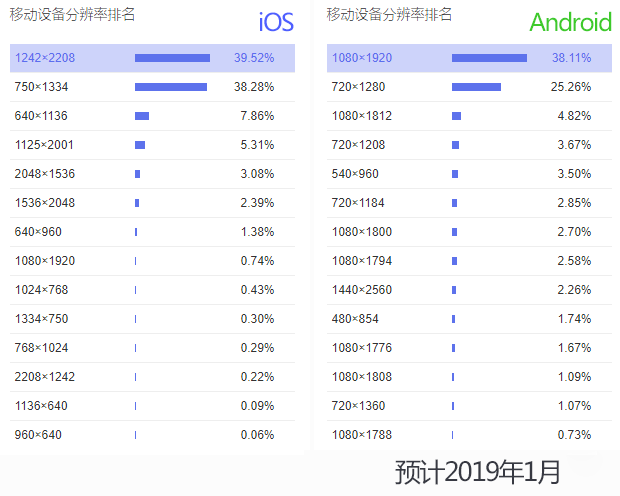Click the 720×1280 resolution entry
This screenshot has width=620, height=496.
pyautogui.click(x=358, y=87)
